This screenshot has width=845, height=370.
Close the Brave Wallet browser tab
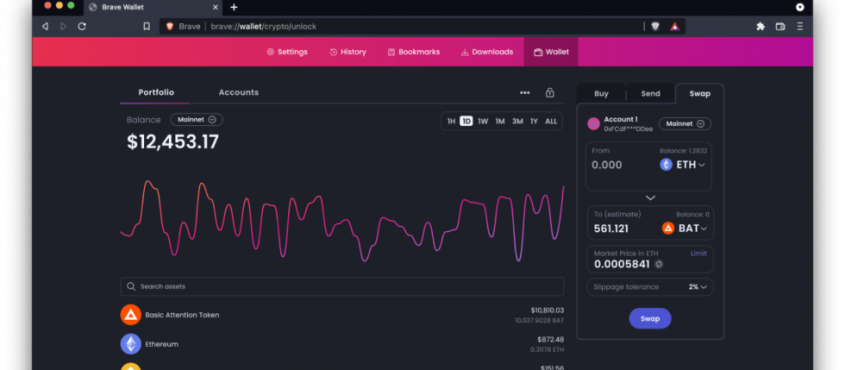(216, 7)
